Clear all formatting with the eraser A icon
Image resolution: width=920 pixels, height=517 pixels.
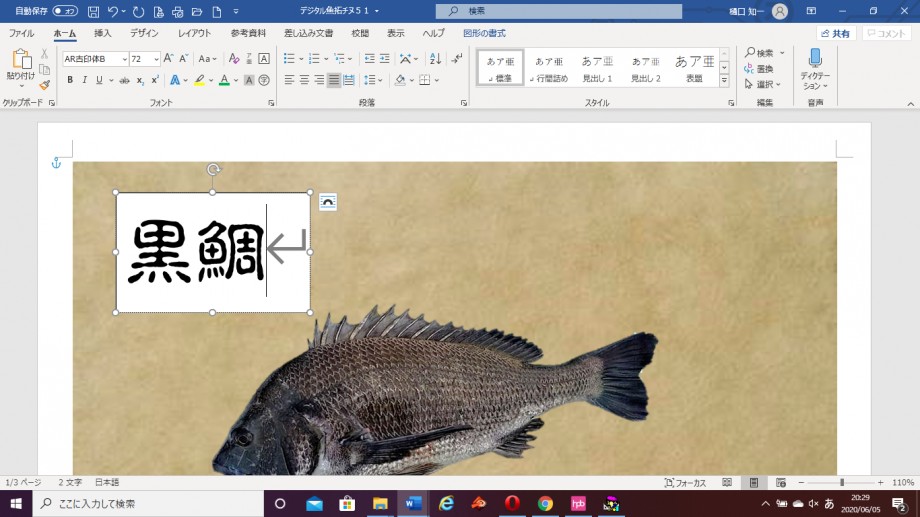234,59
